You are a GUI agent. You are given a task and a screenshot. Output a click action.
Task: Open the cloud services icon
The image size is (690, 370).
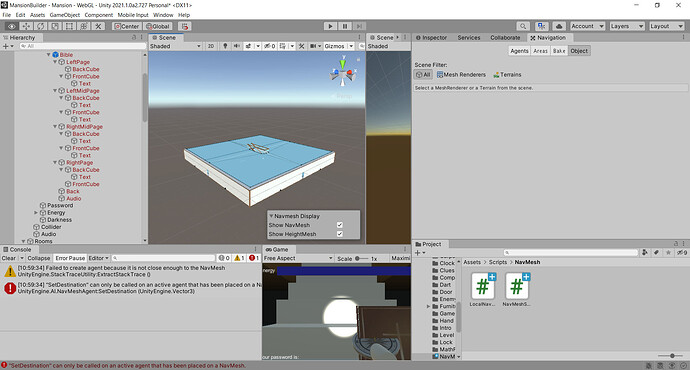tap(559, 26)
